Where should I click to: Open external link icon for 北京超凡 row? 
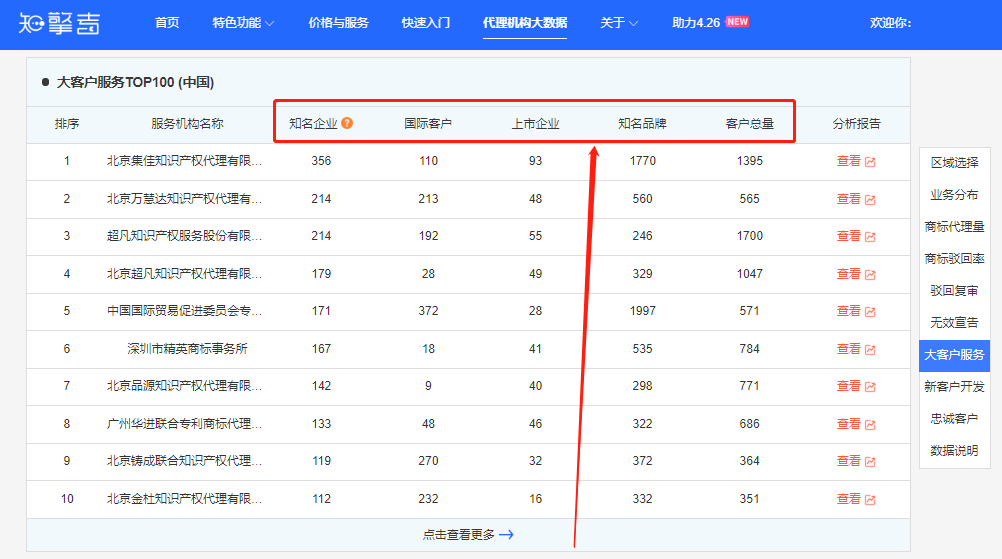click(x=870, y=274)
